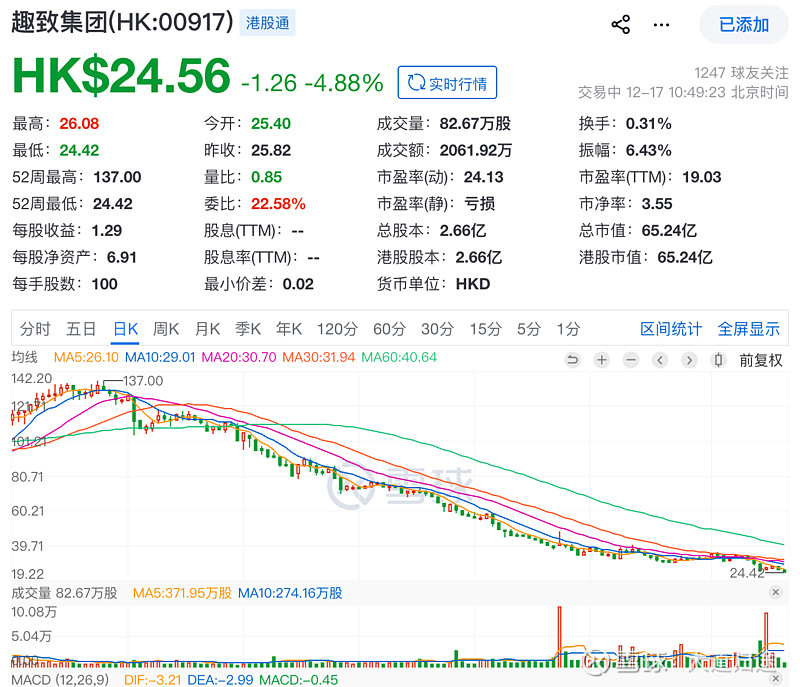Switch to the 1分 chart
Image resolution: width=800 pixels, height=687 pixels.
coord(568,329)
